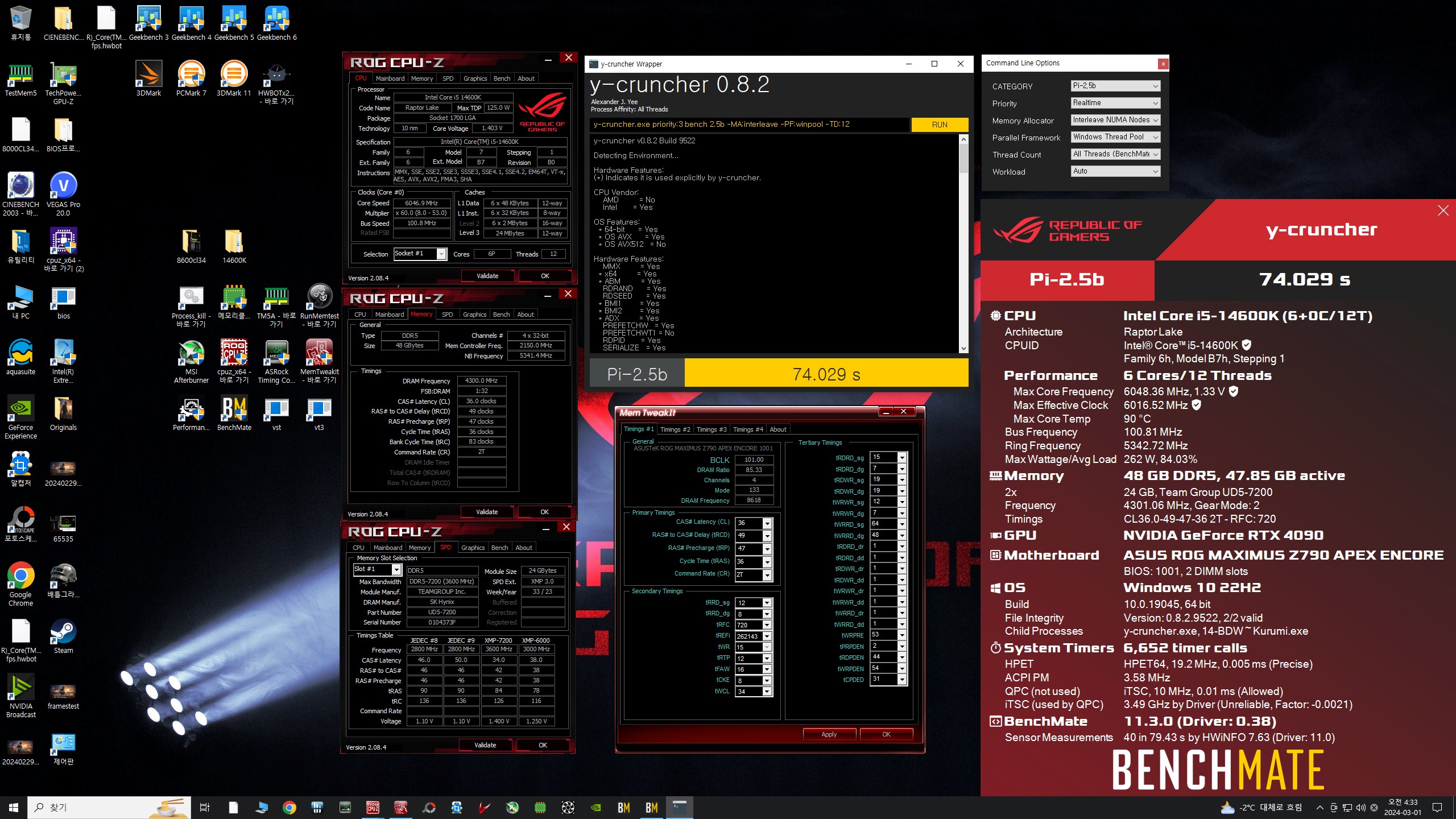This screenshot has height=819, width=1456.
Task: Open tRFC dropdown in MemTweakIt
Action: coord(767,624)
